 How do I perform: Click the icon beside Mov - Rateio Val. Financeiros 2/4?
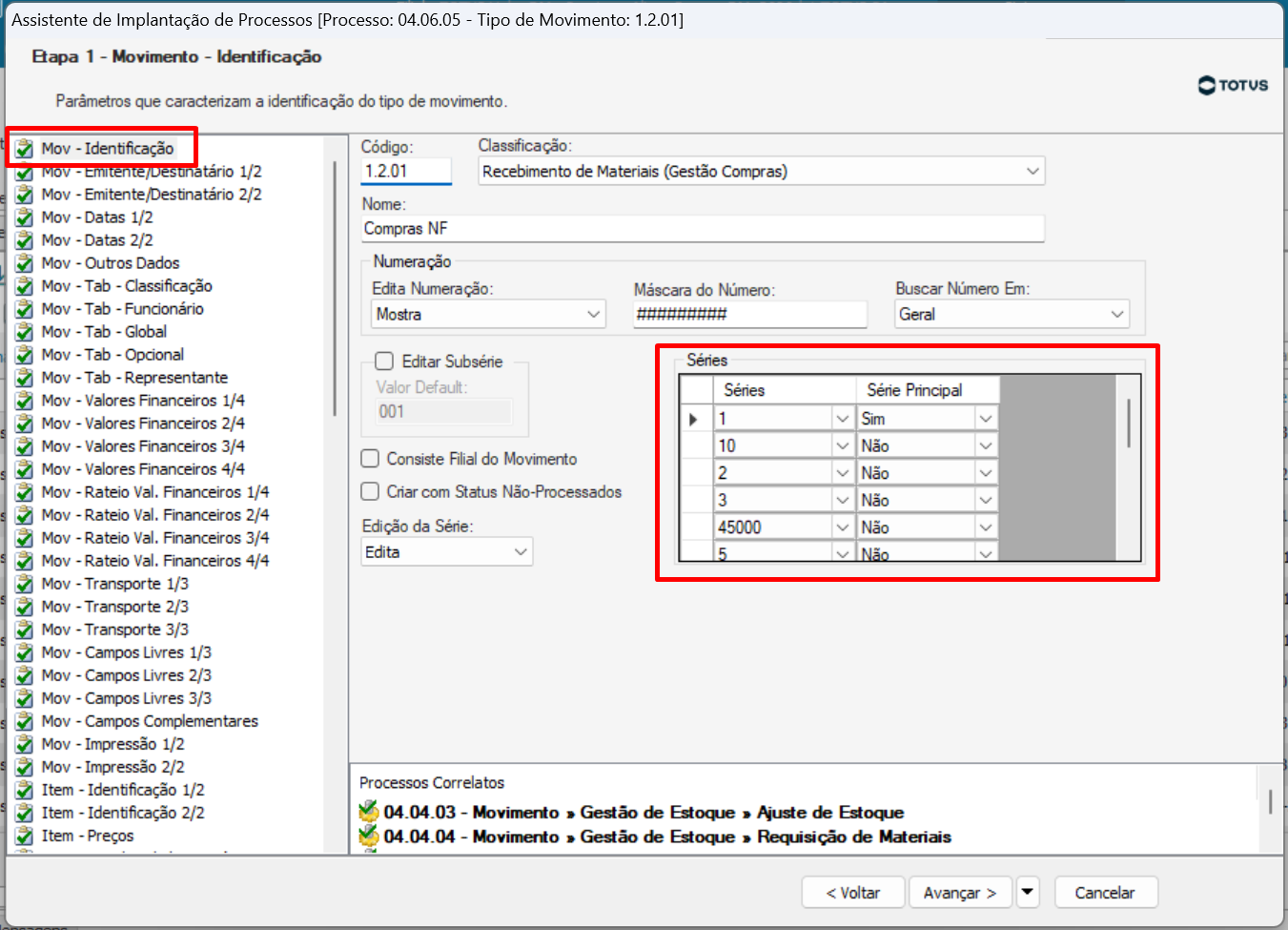click(25, 515)
